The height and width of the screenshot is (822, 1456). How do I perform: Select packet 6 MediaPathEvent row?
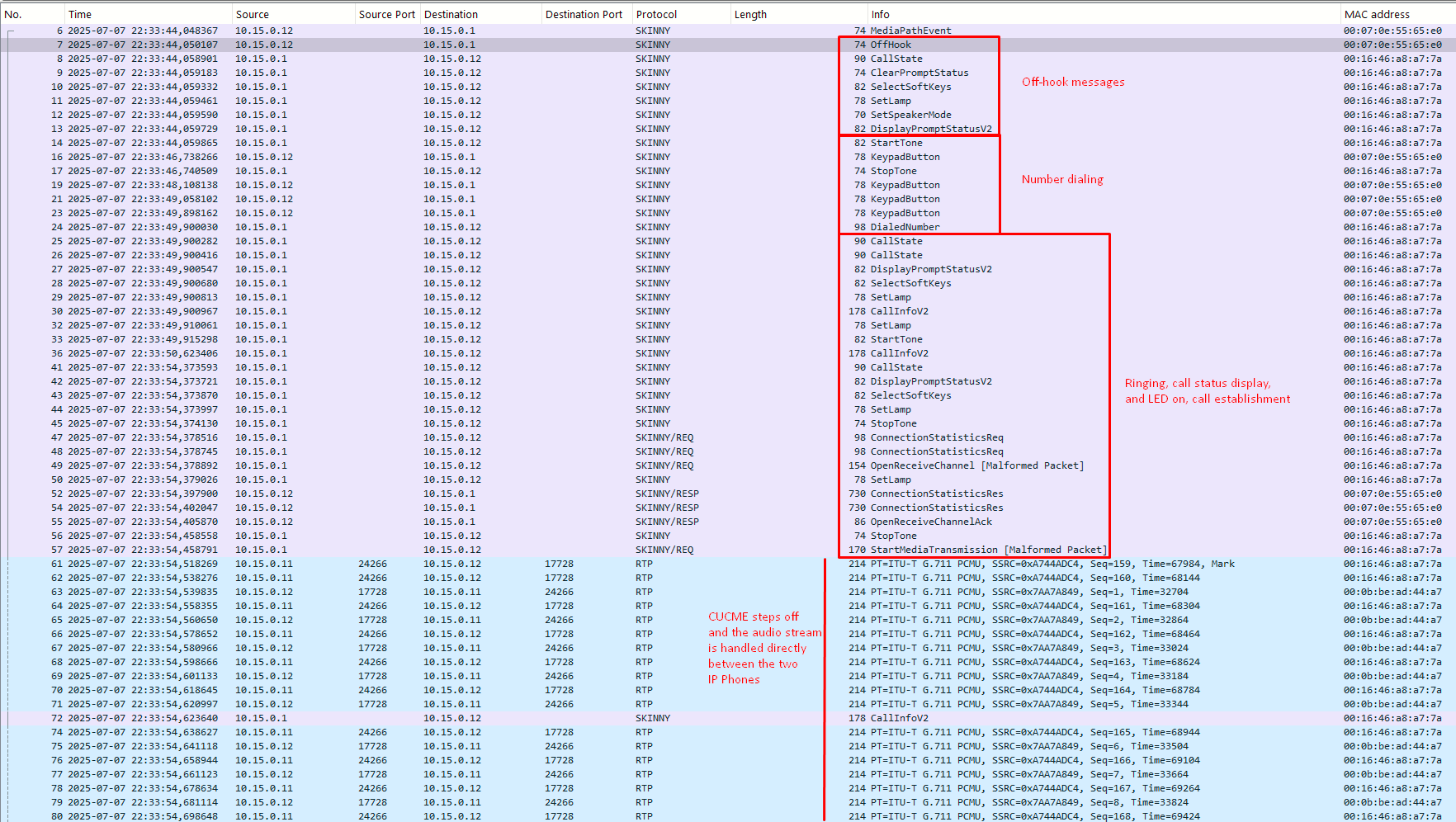point(728,31)
